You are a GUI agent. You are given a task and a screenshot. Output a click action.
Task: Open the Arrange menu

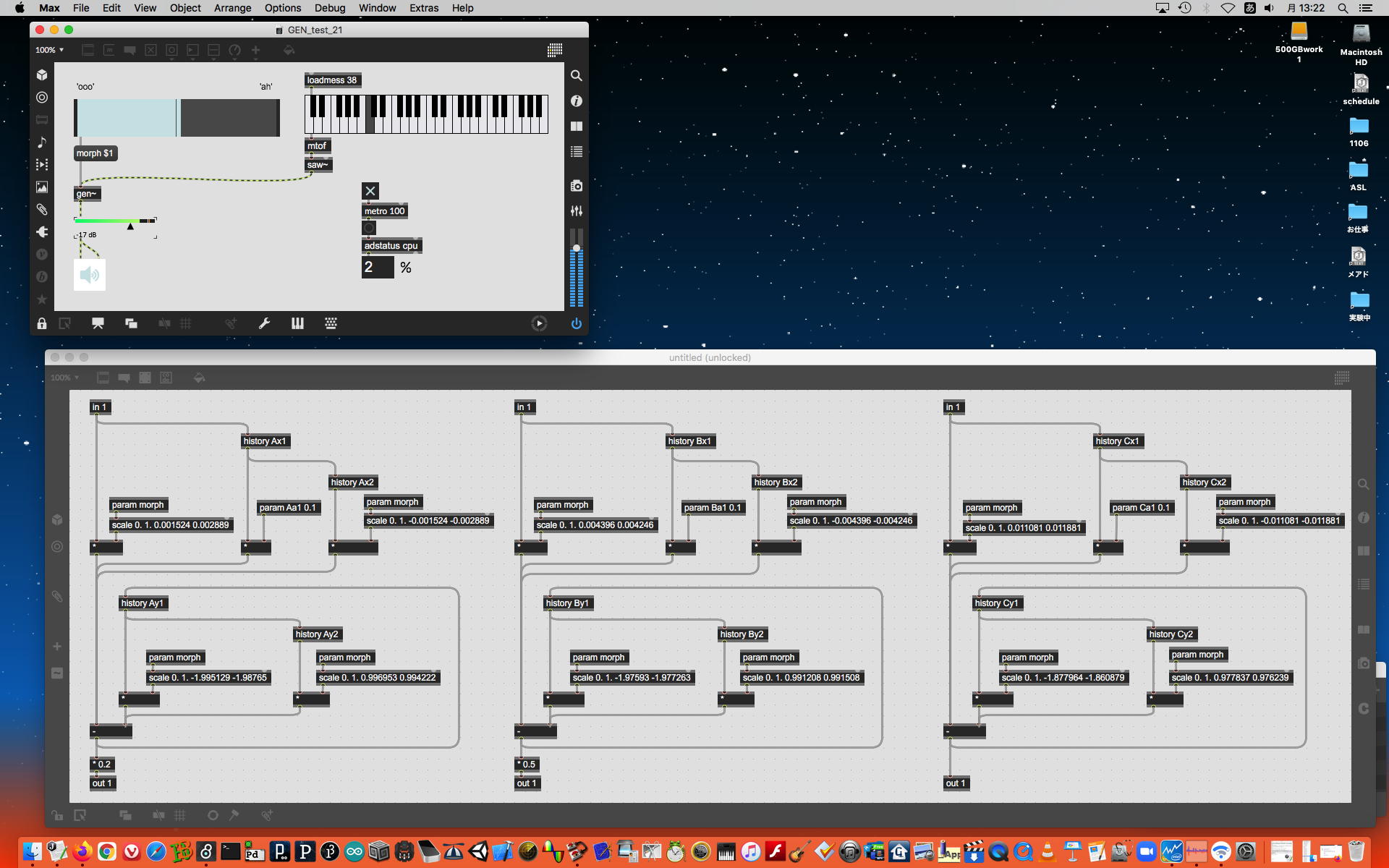tap(232, 8)
